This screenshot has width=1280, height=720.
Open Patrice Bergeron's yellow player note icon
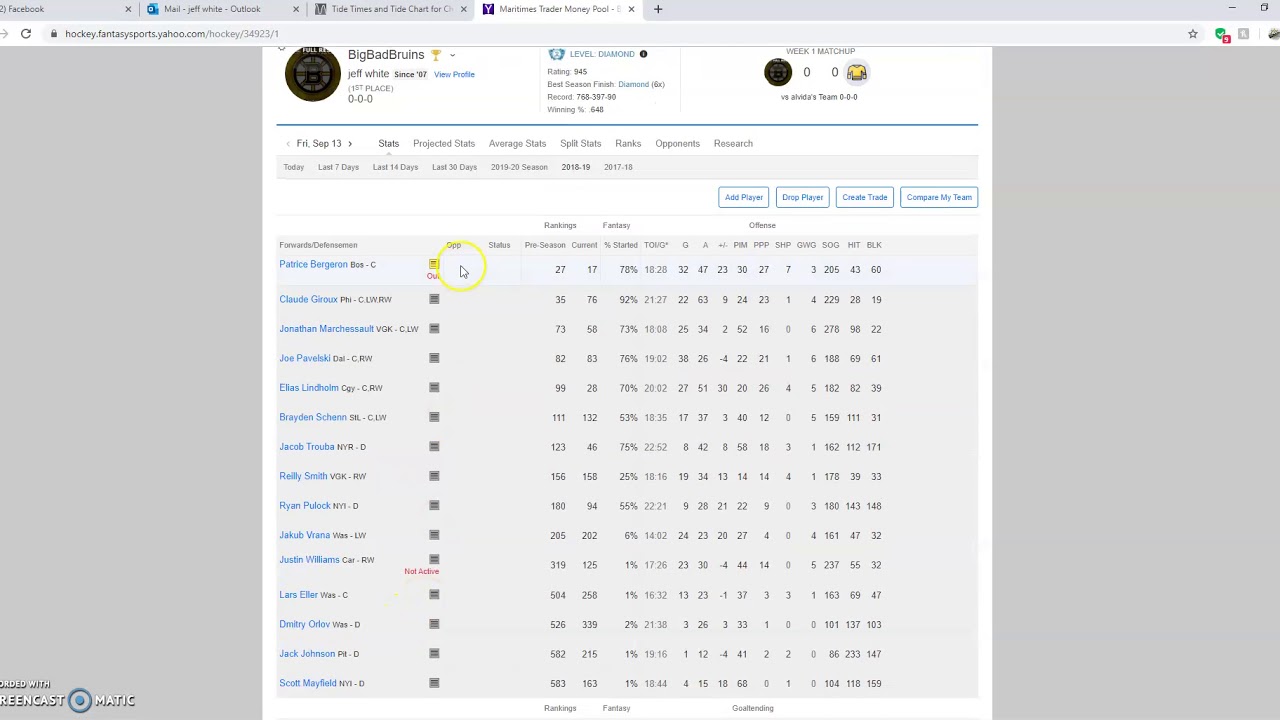(x=434, y=264)
